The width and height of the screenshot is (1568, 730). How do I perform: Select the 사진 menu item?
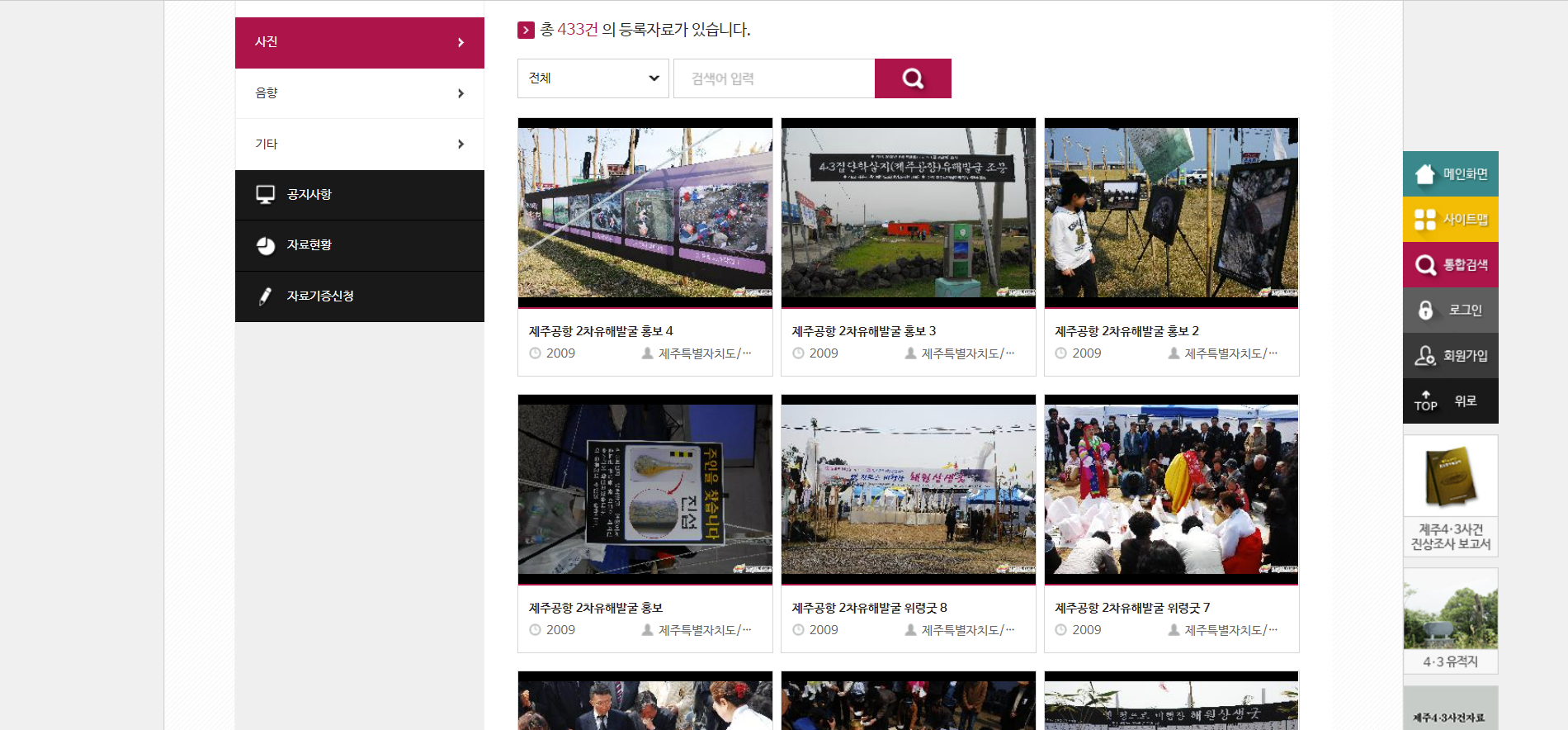point(359,42)
